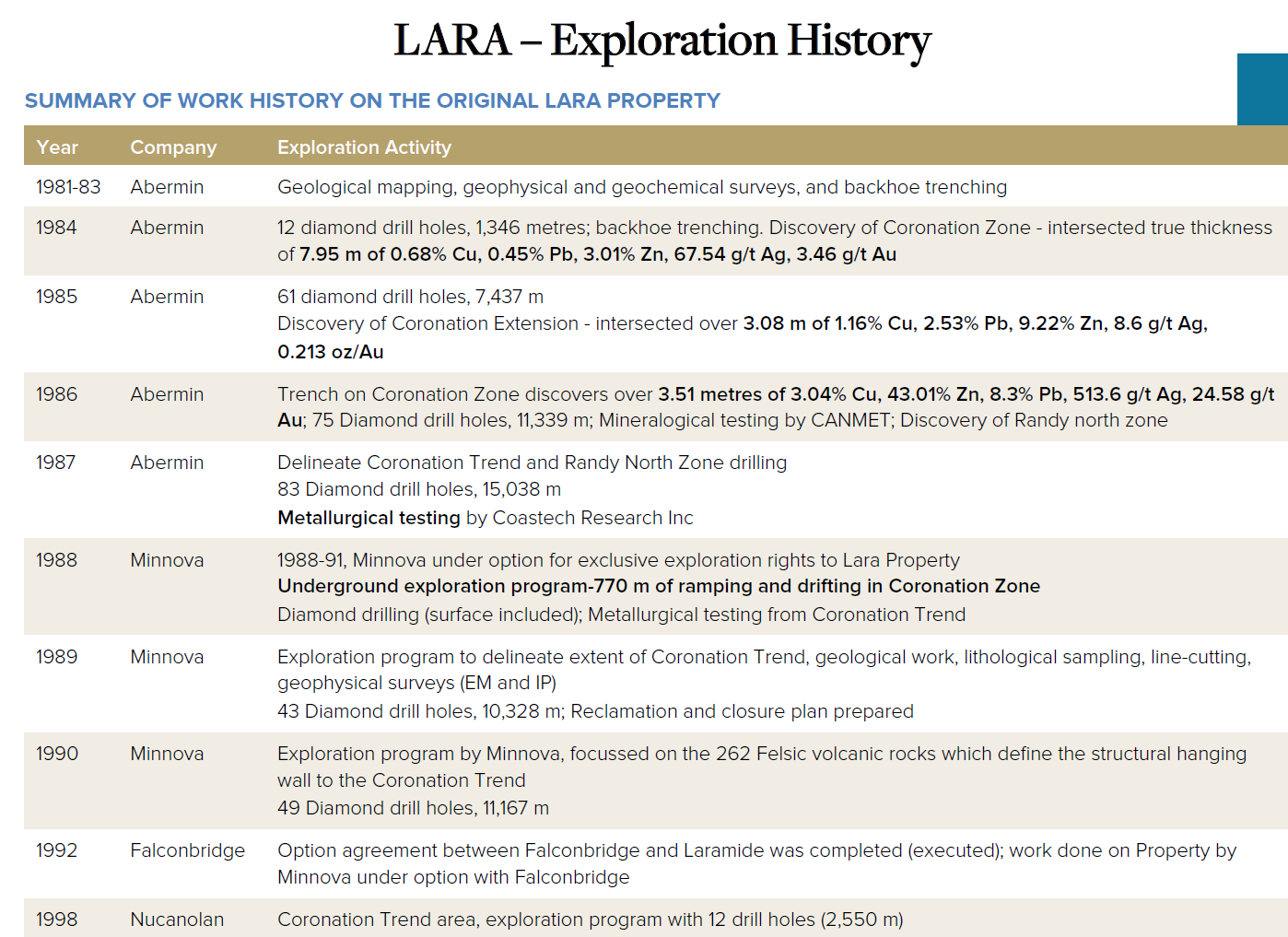Image resolution: width=1288 pixels, height=937 pixels.
Task: Click 'Abermin' in the 1985 row
Action: (167, 297)
